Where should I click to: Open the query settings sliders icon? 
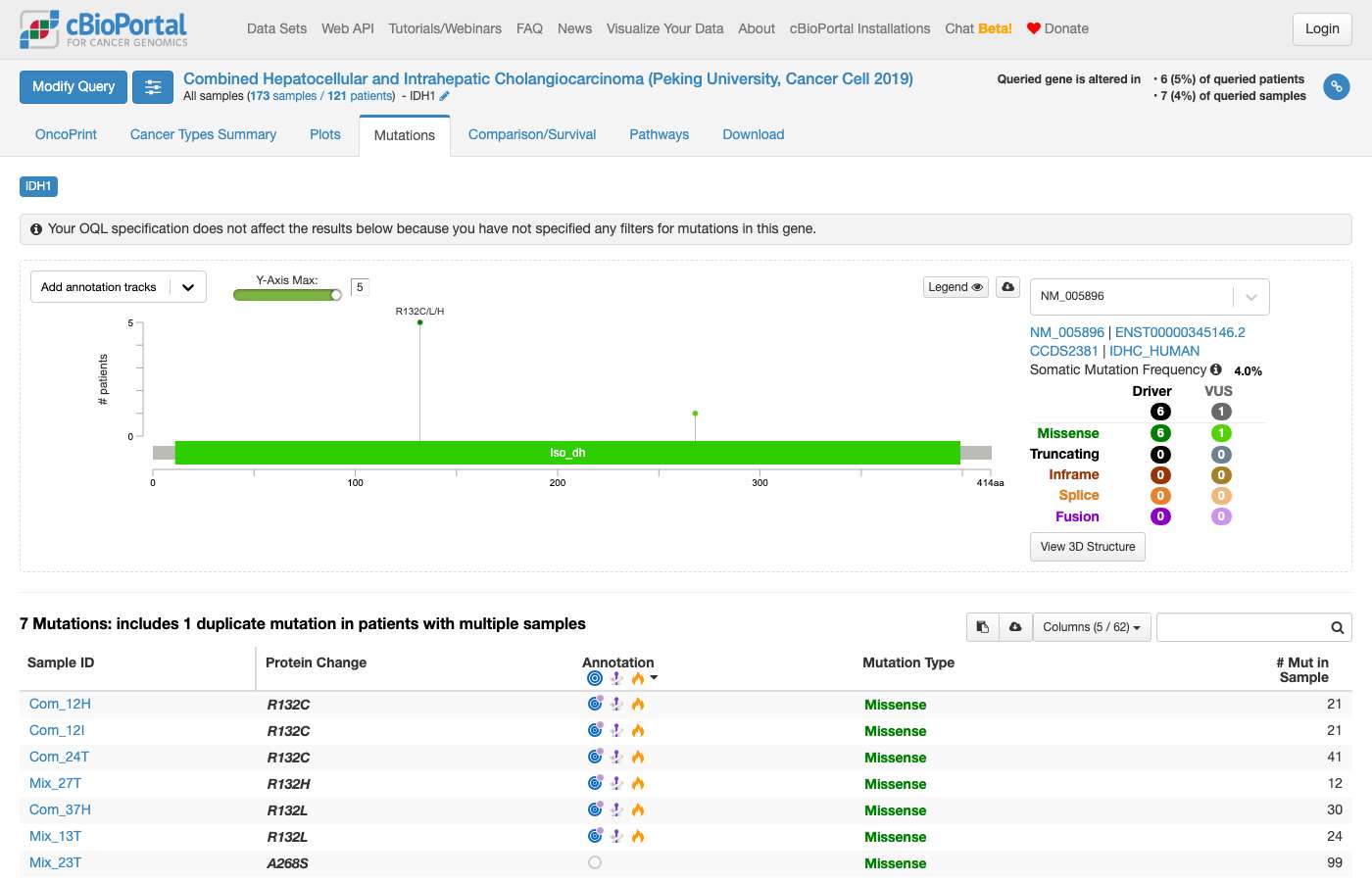tap(153, 87)
